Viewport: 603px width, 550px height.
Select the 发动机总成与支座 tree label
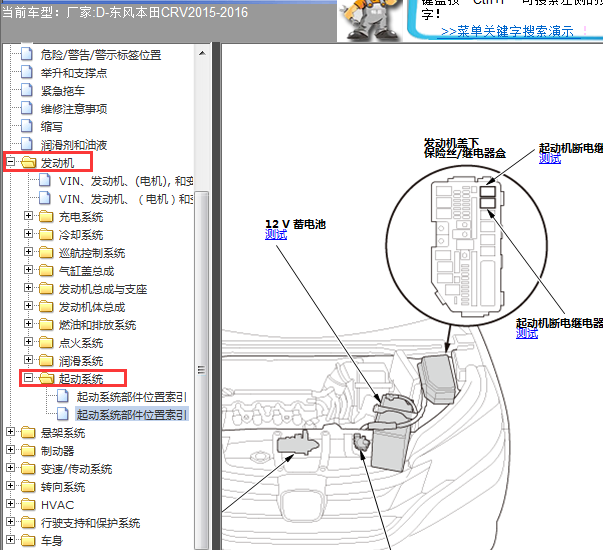click(x=103, y=289)
